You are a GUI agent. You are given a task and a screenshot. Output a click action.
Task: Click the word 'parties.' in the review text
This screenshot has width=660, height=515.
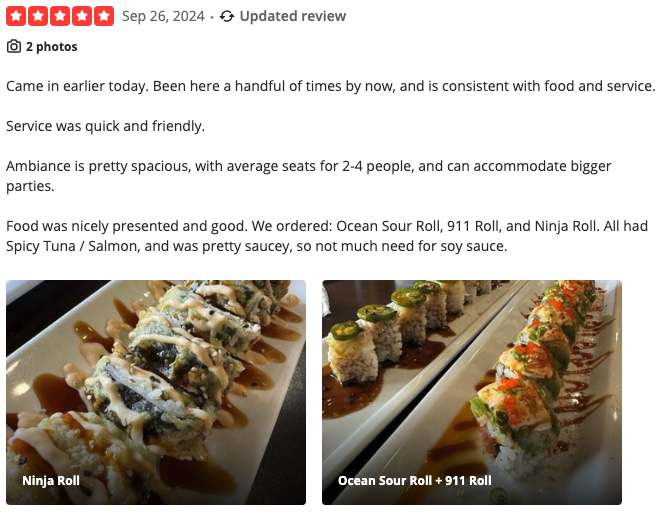pyautogui.click(x=31, y=186)
